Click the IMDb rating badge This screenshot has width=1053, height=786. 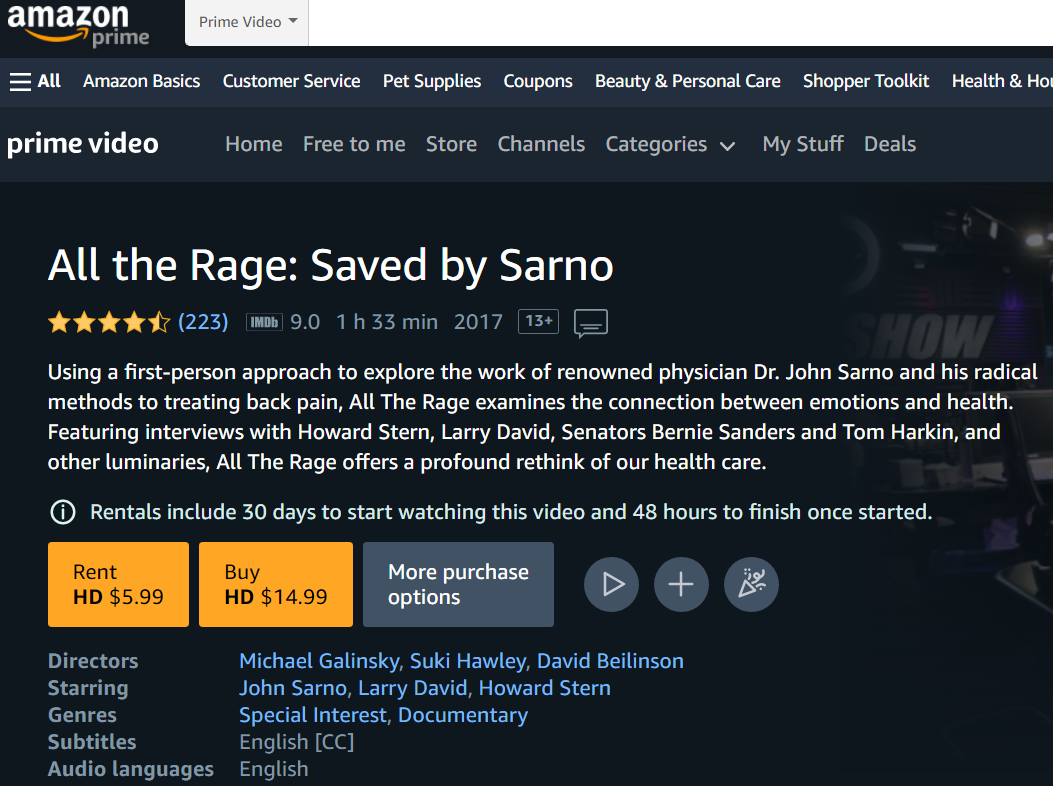(x=264, y=322)
